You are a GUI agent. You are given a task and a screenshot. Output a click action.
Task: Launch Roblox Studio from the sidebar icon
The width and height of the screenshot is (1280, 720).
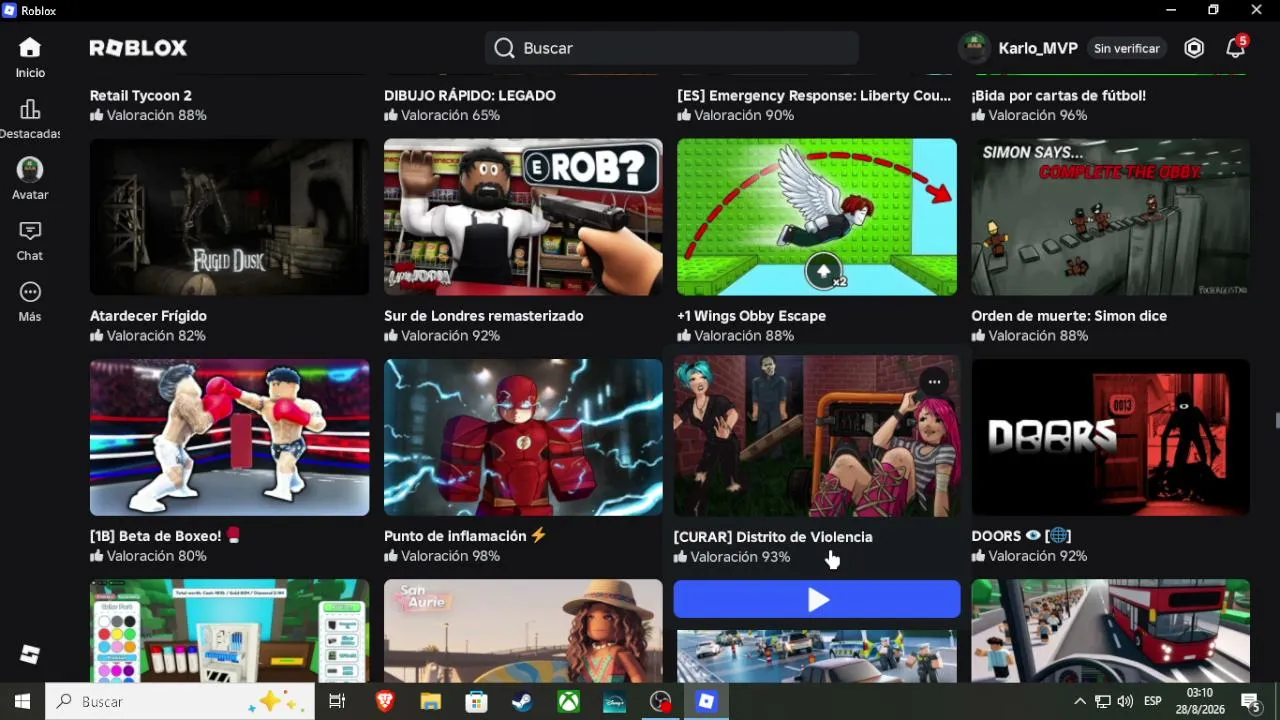pos(30,654)
